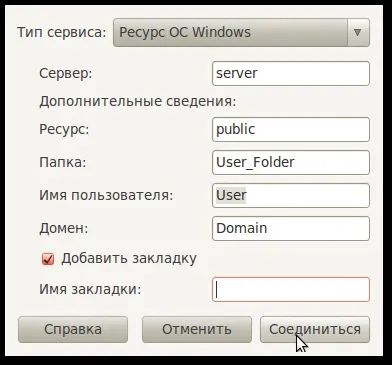Click the "Папка" field containing User_Folder

pyautogui.click(x=291, y=162)
